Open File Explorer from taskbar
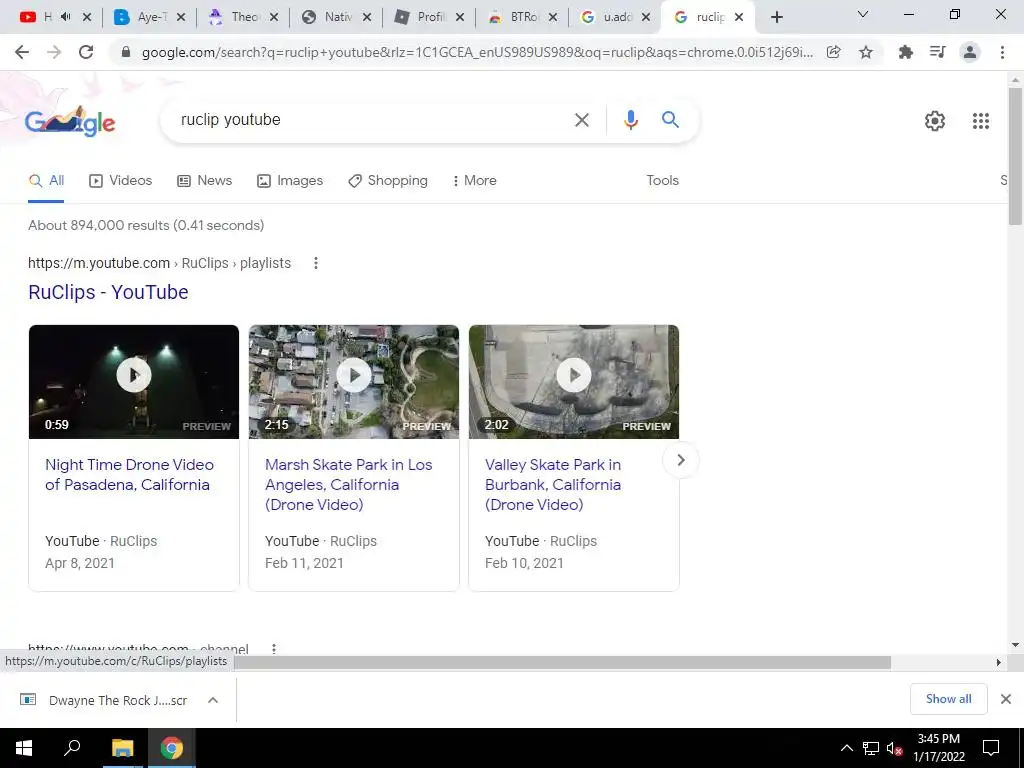Image resolution: width=1024 pixels, height=768 pixels. tap(122, 748)
